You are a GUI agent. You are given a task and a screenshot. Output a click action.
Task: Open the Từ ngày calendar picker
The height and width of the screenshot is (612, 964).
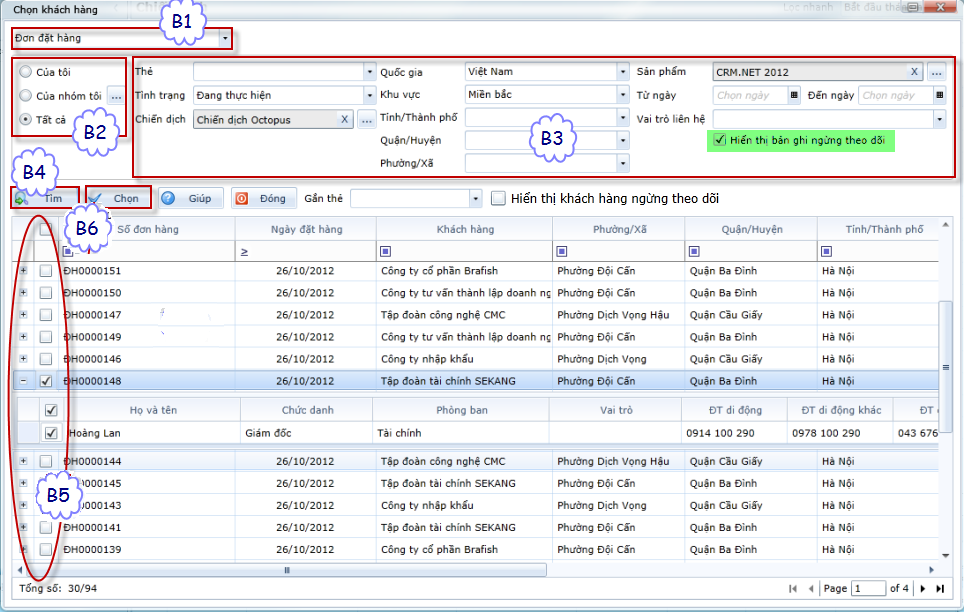point(794,96)
